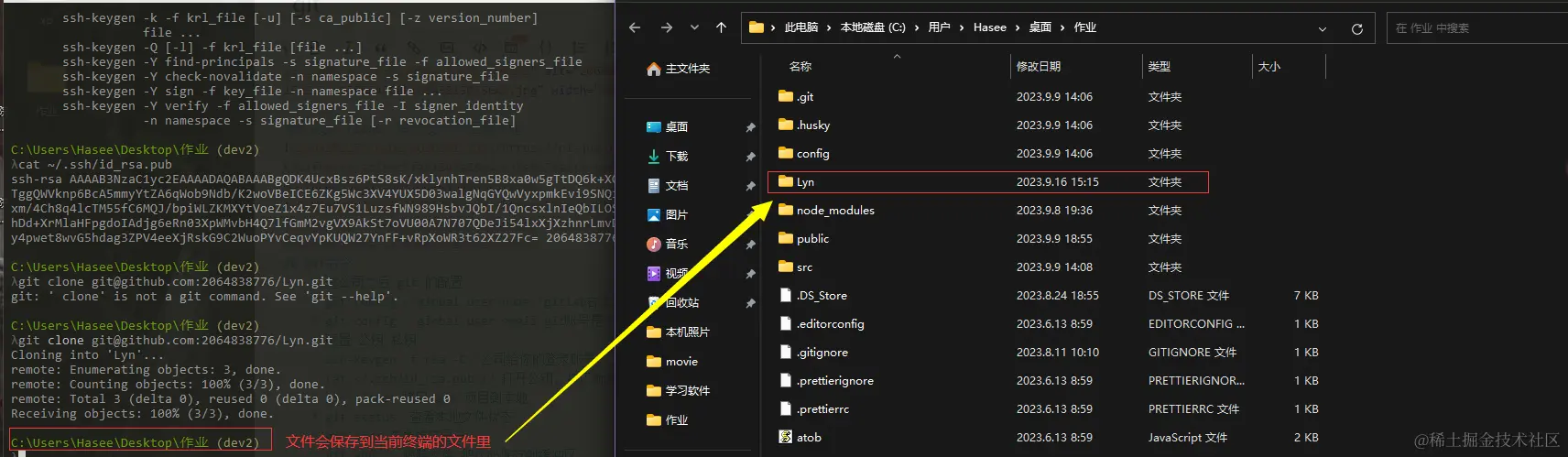The image size is (1568, 457).
Task: Select the .prettierignore file icon
Action: (785, 380)
